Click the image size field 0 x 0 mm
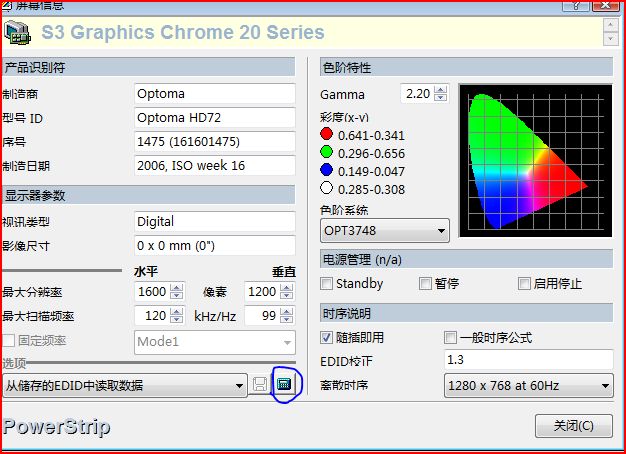Viewport: 626px width, 454px height. click(x=215, y=246)
